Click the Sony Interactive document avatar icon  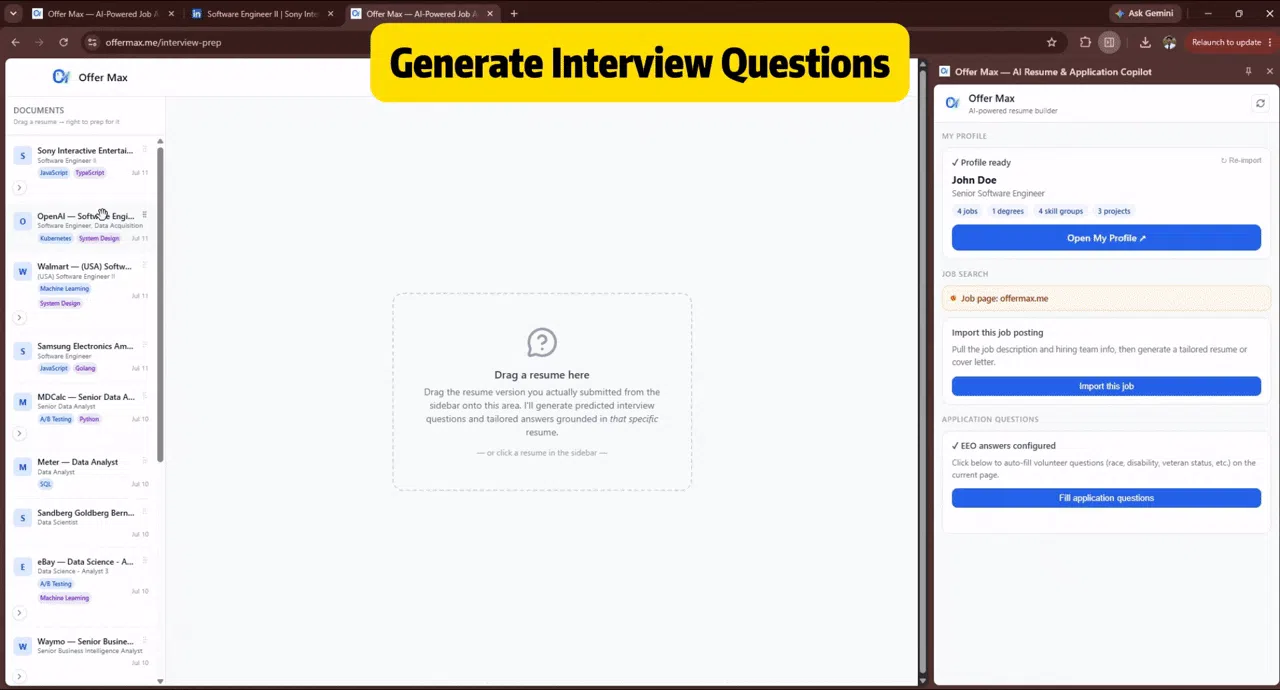[22, 156]
